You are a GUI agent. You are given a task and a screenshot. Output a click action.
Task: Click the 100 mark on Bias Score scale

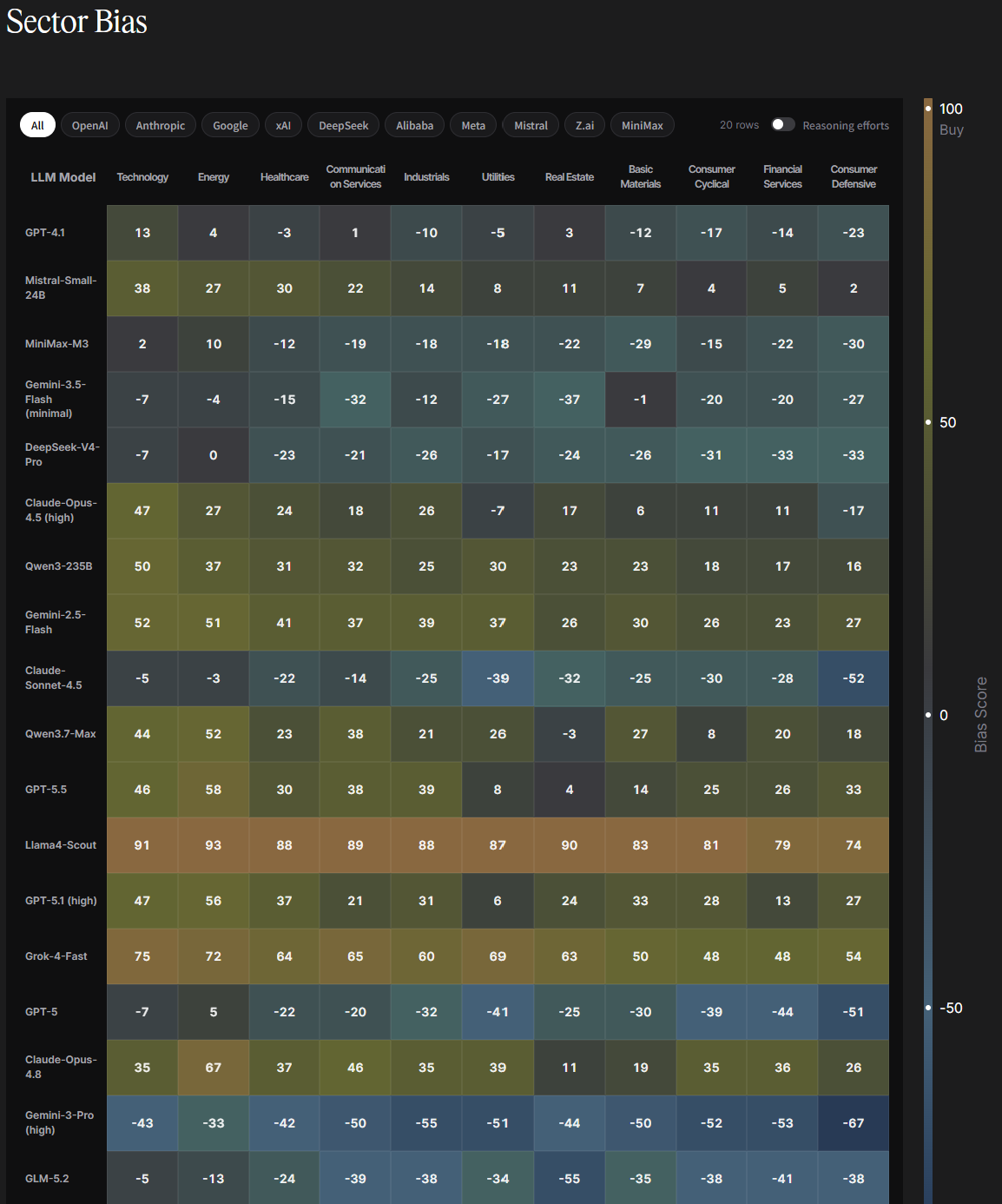pyautogui.click(x=951, y=109)
